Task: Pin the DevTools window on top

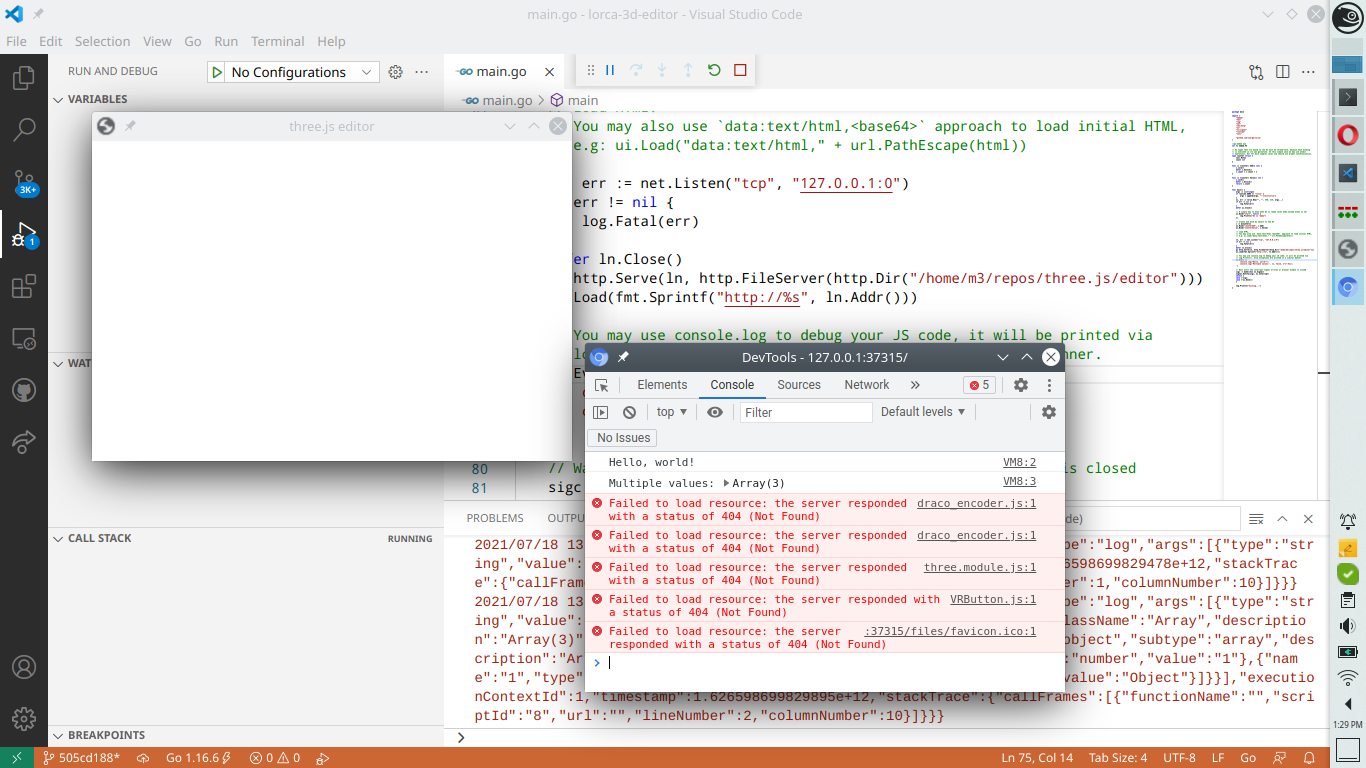Action: pos(623,357)
